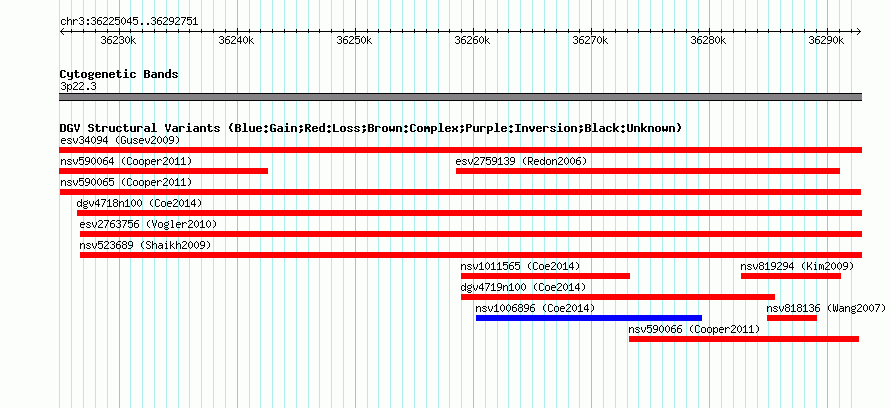Image resolution: width=890 pixels, height=408 pixels.
Task: Open the nsv590065 (Cooper2011) label
Action: [x=126, y=182]
